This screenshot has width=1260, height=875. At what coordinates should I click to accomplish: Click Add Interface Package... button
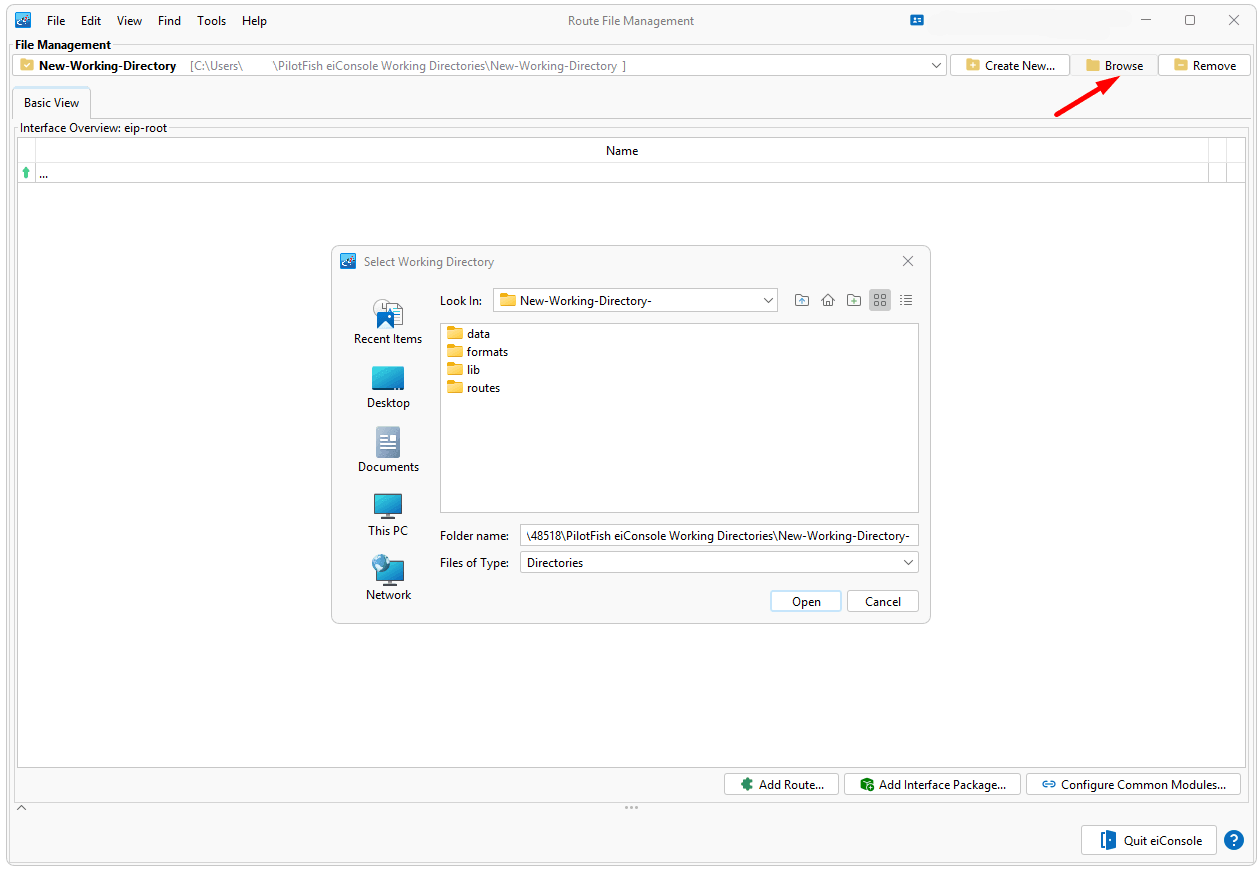[933, 785]
